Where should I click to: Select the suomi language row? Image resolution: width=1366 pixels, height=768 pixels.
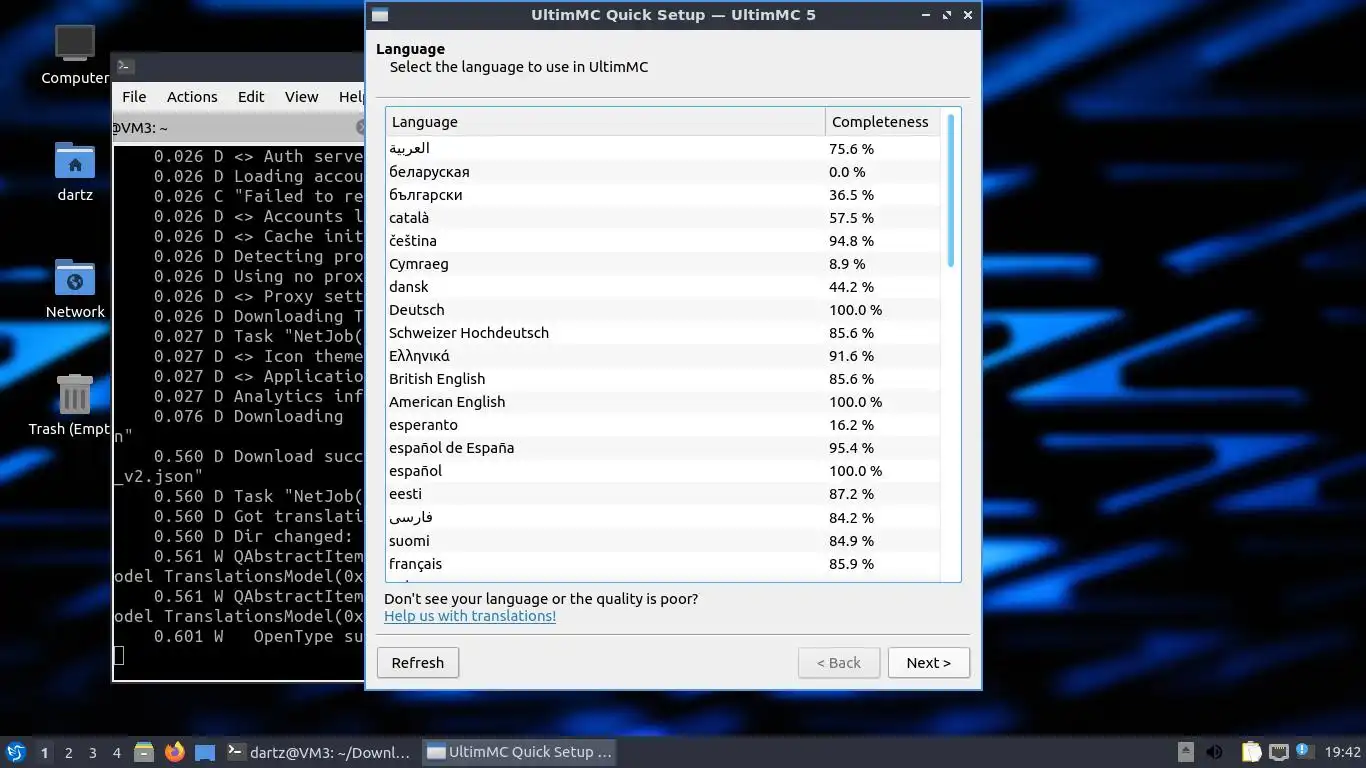pos(662,541)
